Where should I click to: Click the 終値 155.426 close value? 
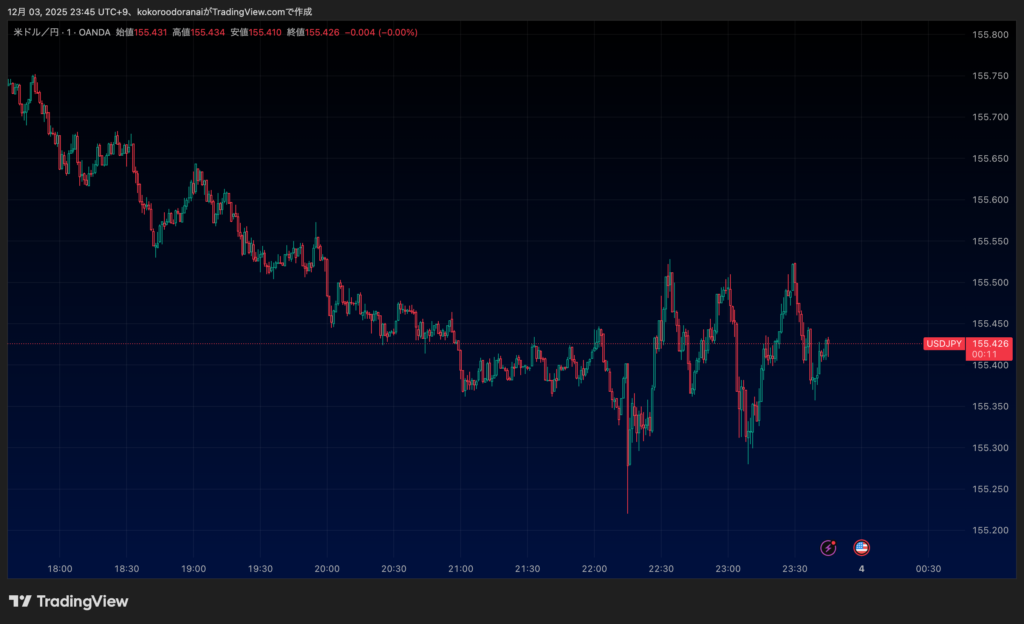(310, 32)
